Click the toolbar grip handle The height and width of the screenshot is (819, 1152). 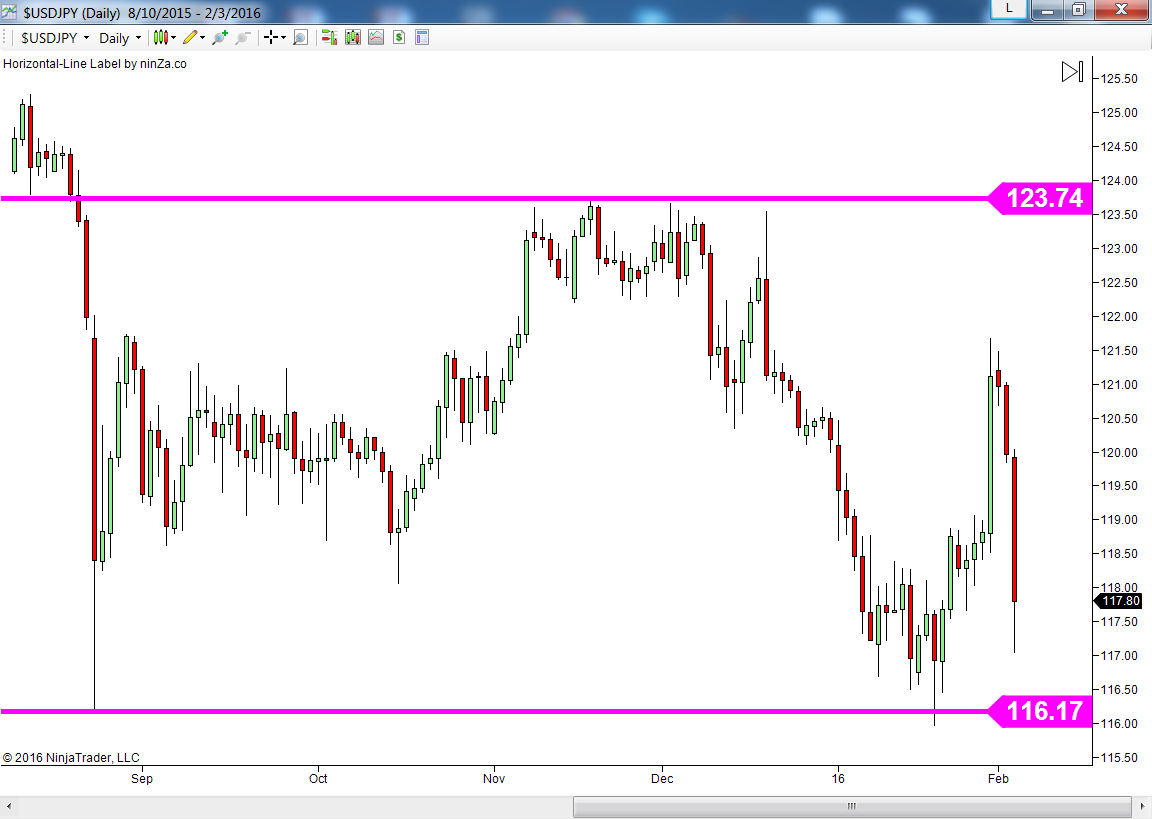coord(5,37)
